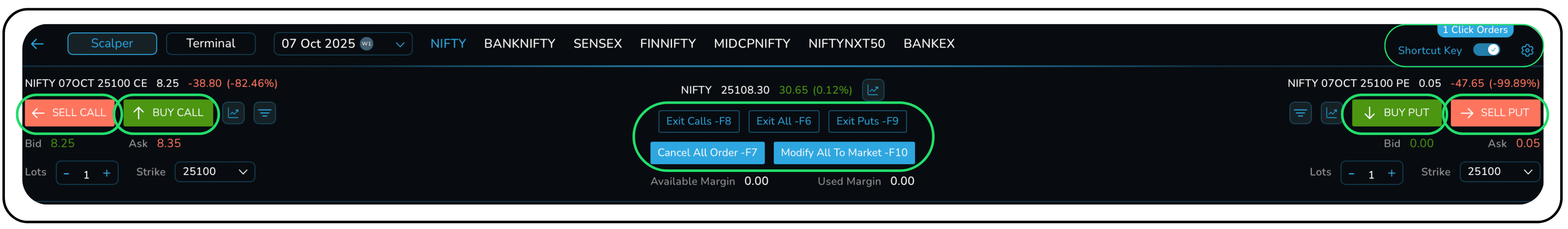
Task: Click Cancel All Order -F7 button
Action: click(x=707, y=153)
